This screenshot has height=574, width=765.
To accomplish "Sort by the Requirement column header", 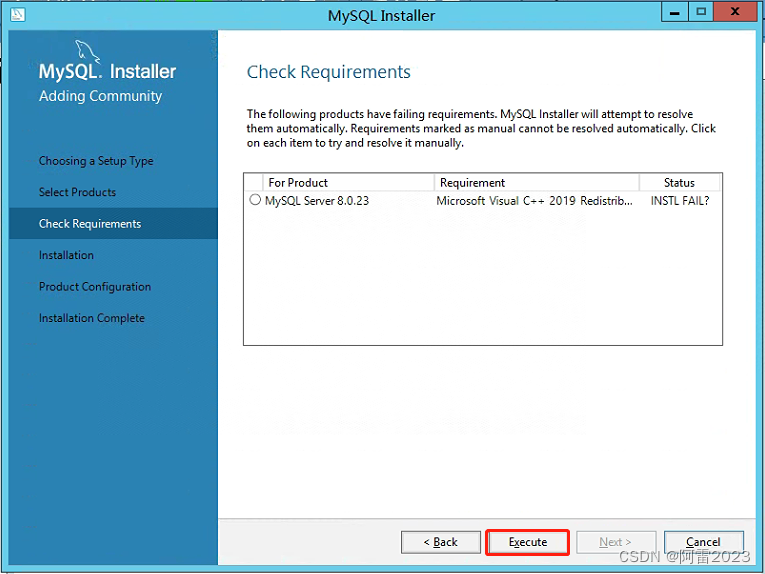I will (x=536, y=182).
